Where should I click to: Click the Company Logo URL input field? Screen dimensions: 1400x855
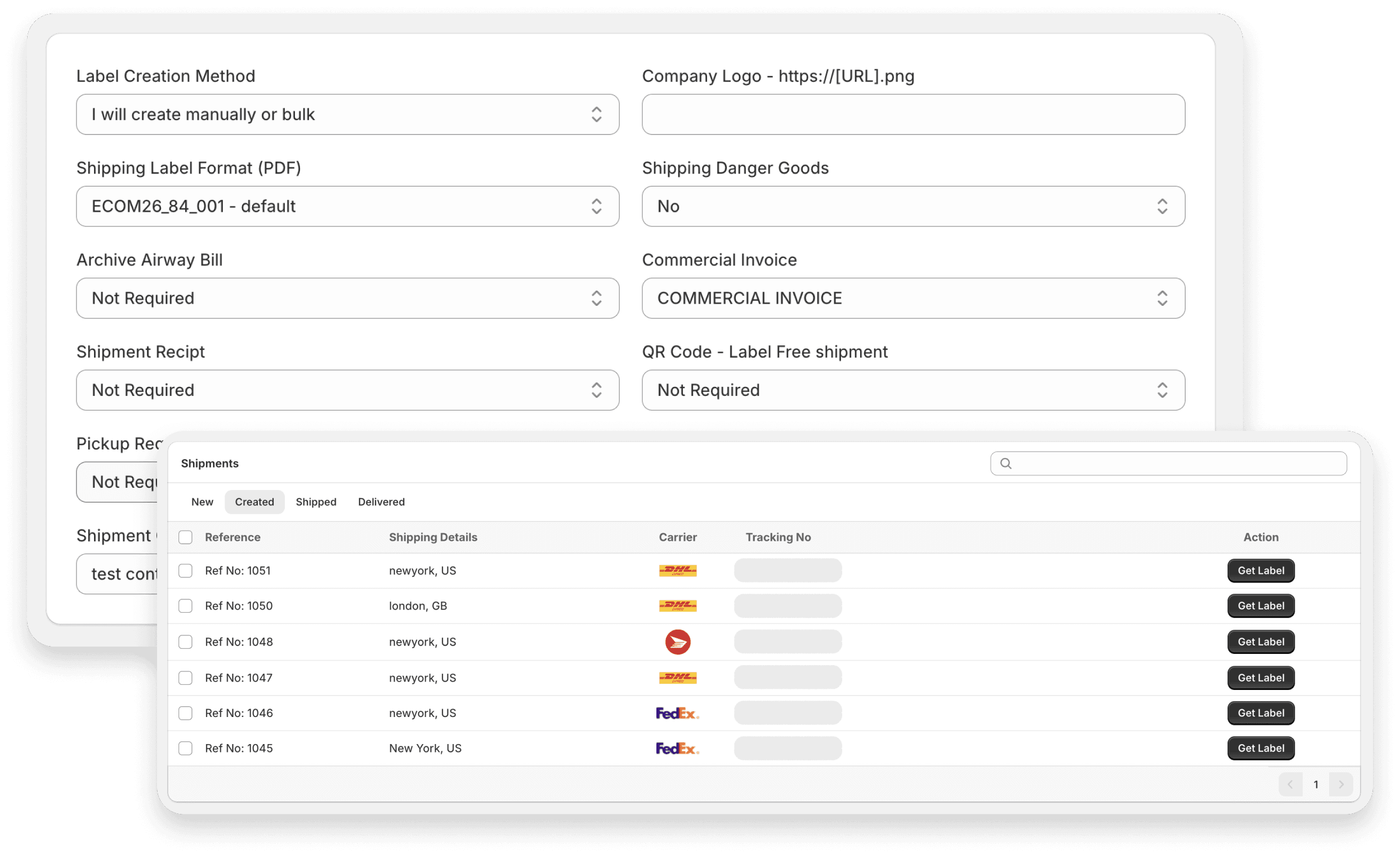click(913, 114)
